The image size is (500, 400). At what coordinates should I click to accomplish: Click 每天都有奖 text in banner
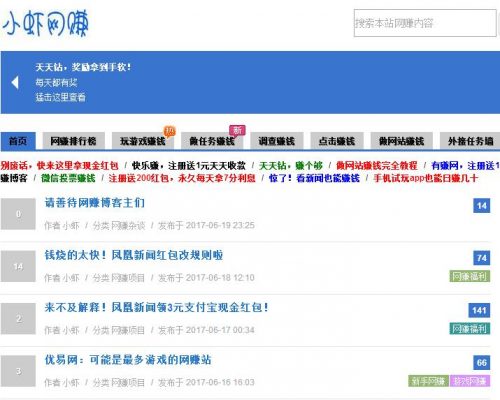point(56,82)
